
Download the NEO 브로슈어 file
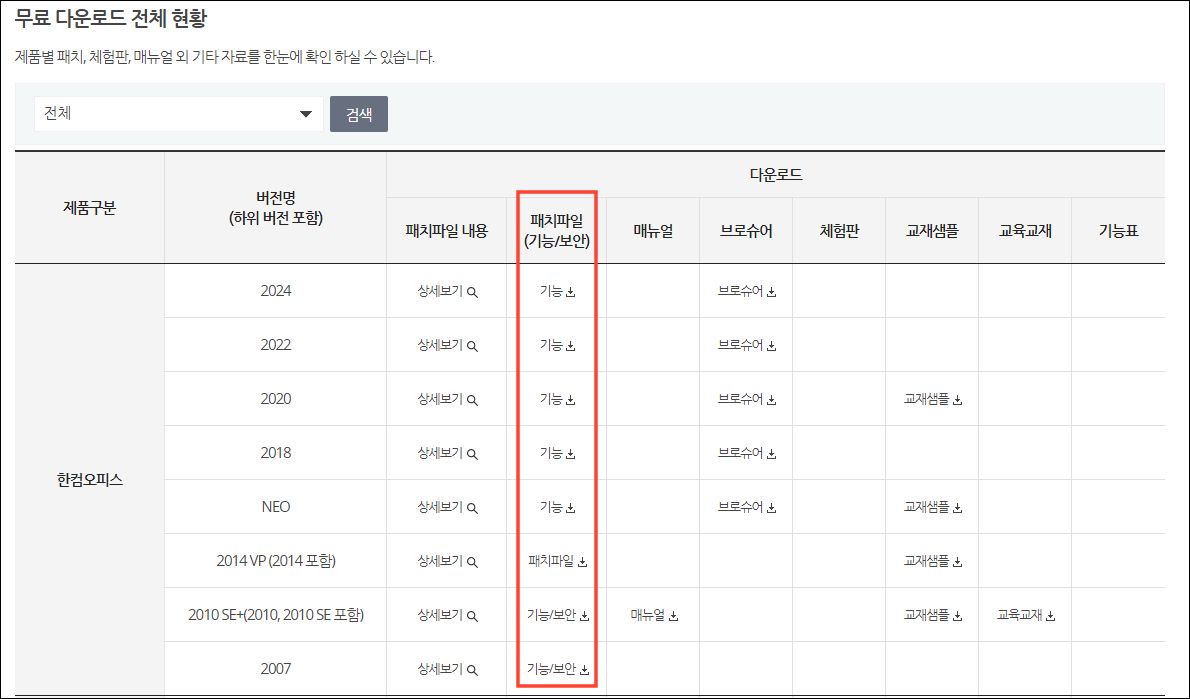click(x=745, y=506)
